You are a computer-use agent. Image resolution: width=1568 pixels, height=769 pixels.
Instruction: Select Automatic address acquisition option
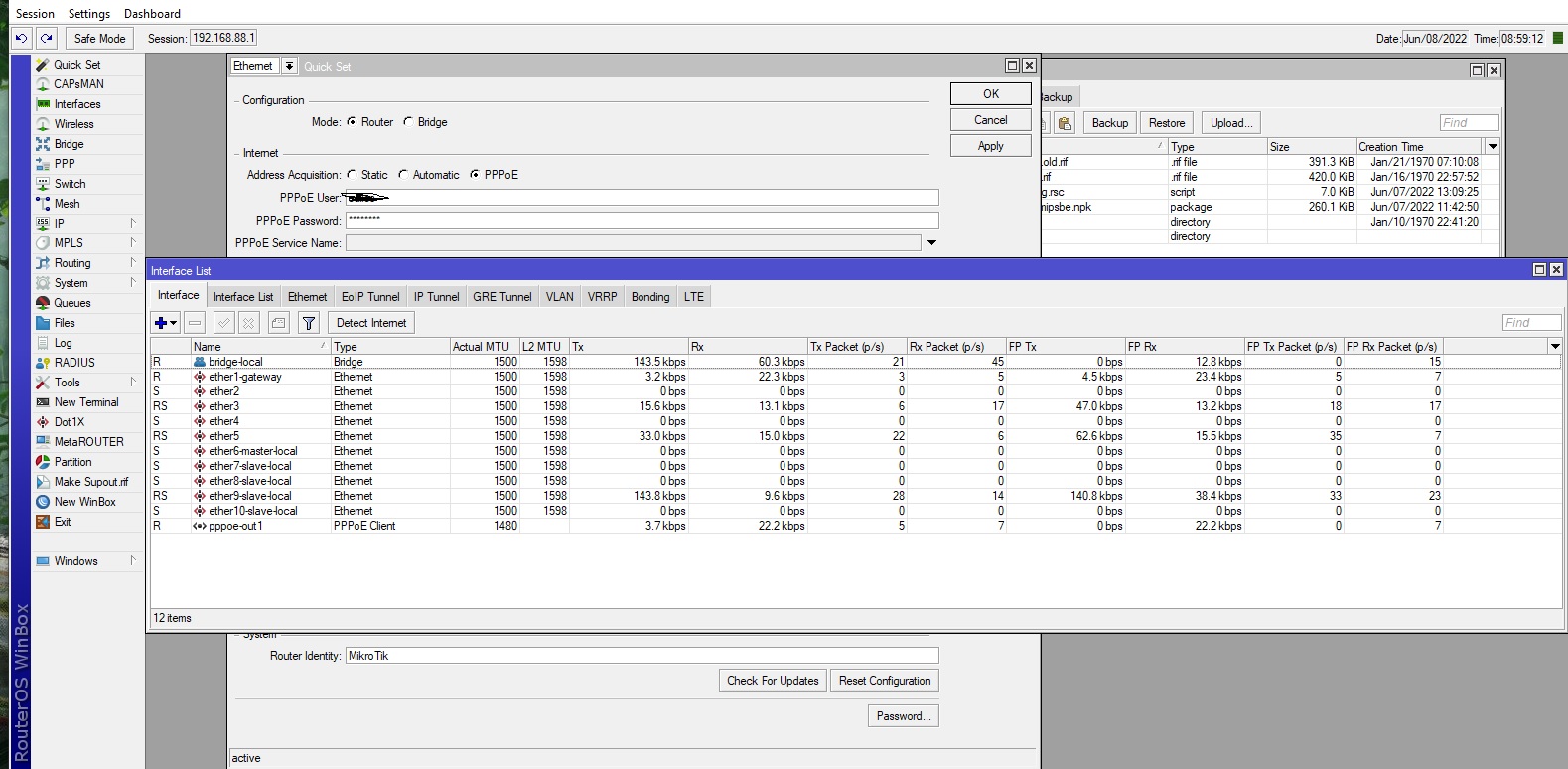403,175
